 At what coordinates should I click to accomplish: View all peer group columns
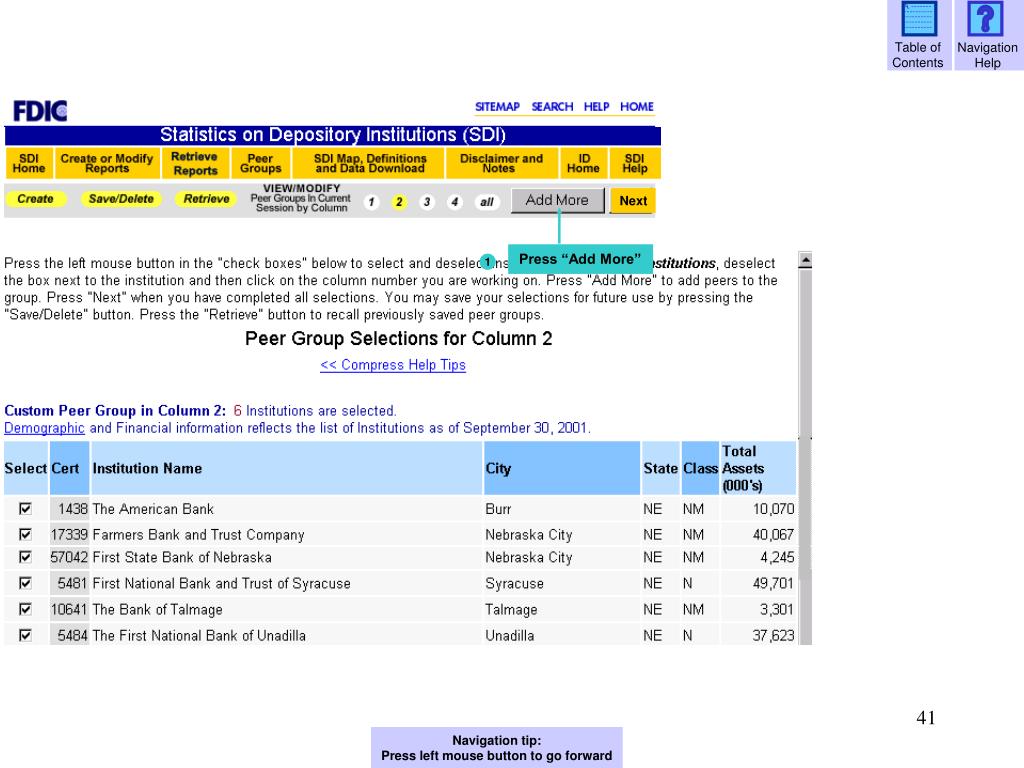pyautogui.click(x=487, y=202)
